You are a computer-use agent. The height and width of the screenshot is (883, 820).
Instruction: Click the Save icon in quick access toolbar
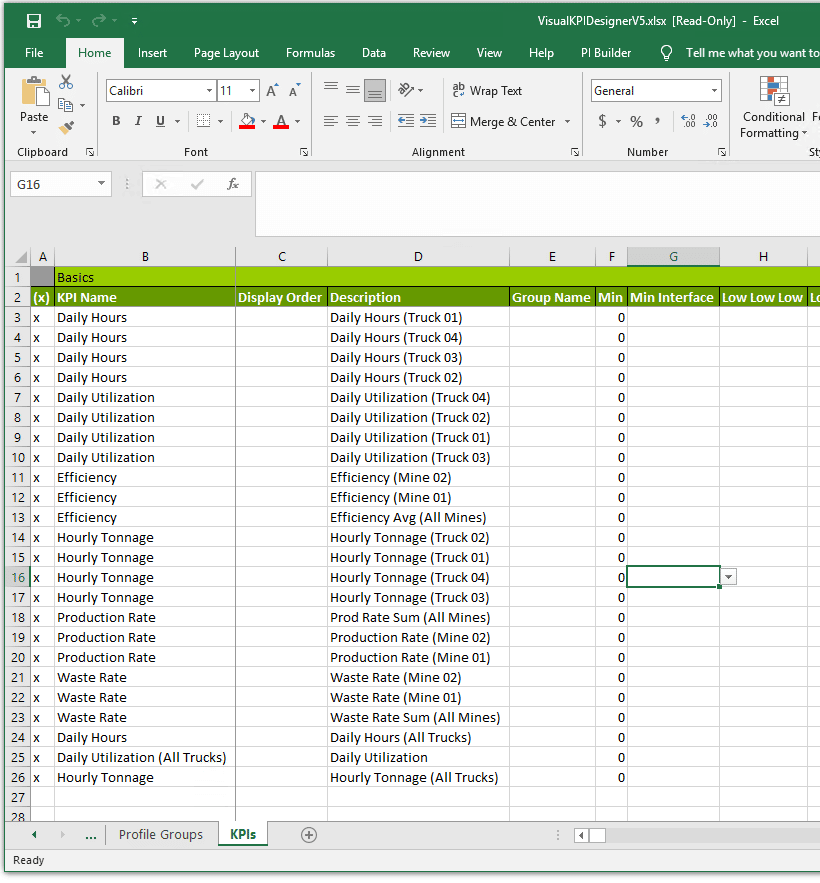pyautogui.click(x=33, y=21)
